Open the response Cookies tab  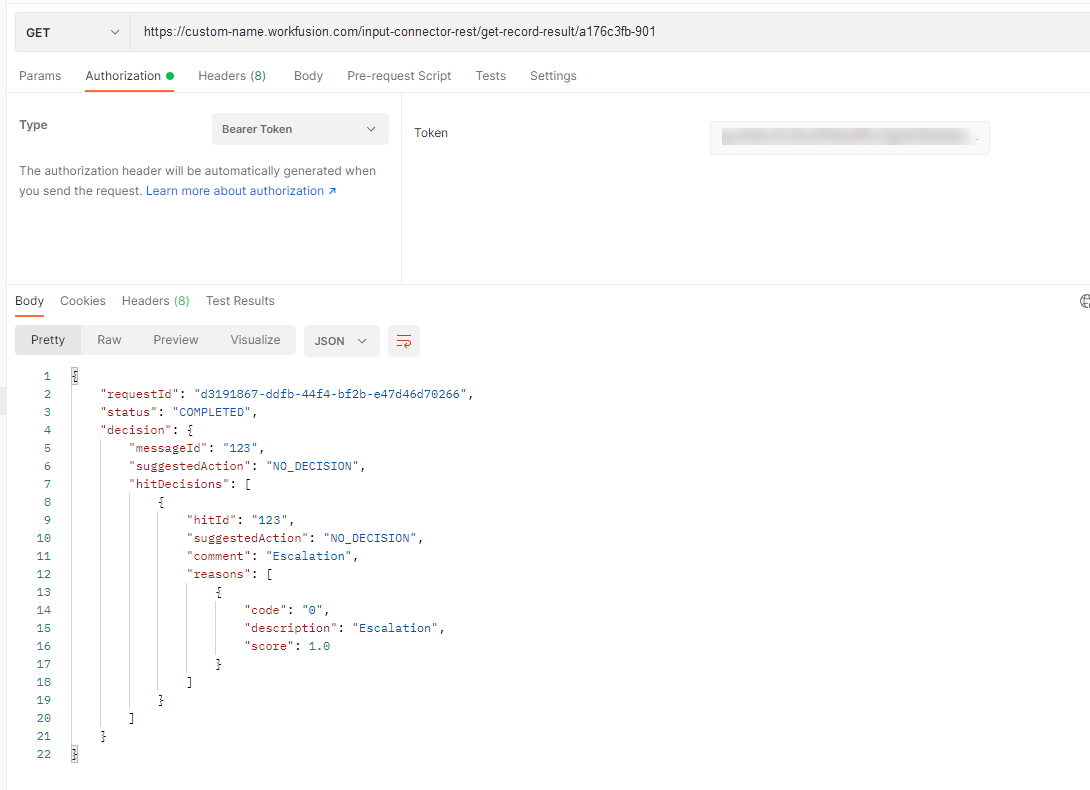coord(83,301)
